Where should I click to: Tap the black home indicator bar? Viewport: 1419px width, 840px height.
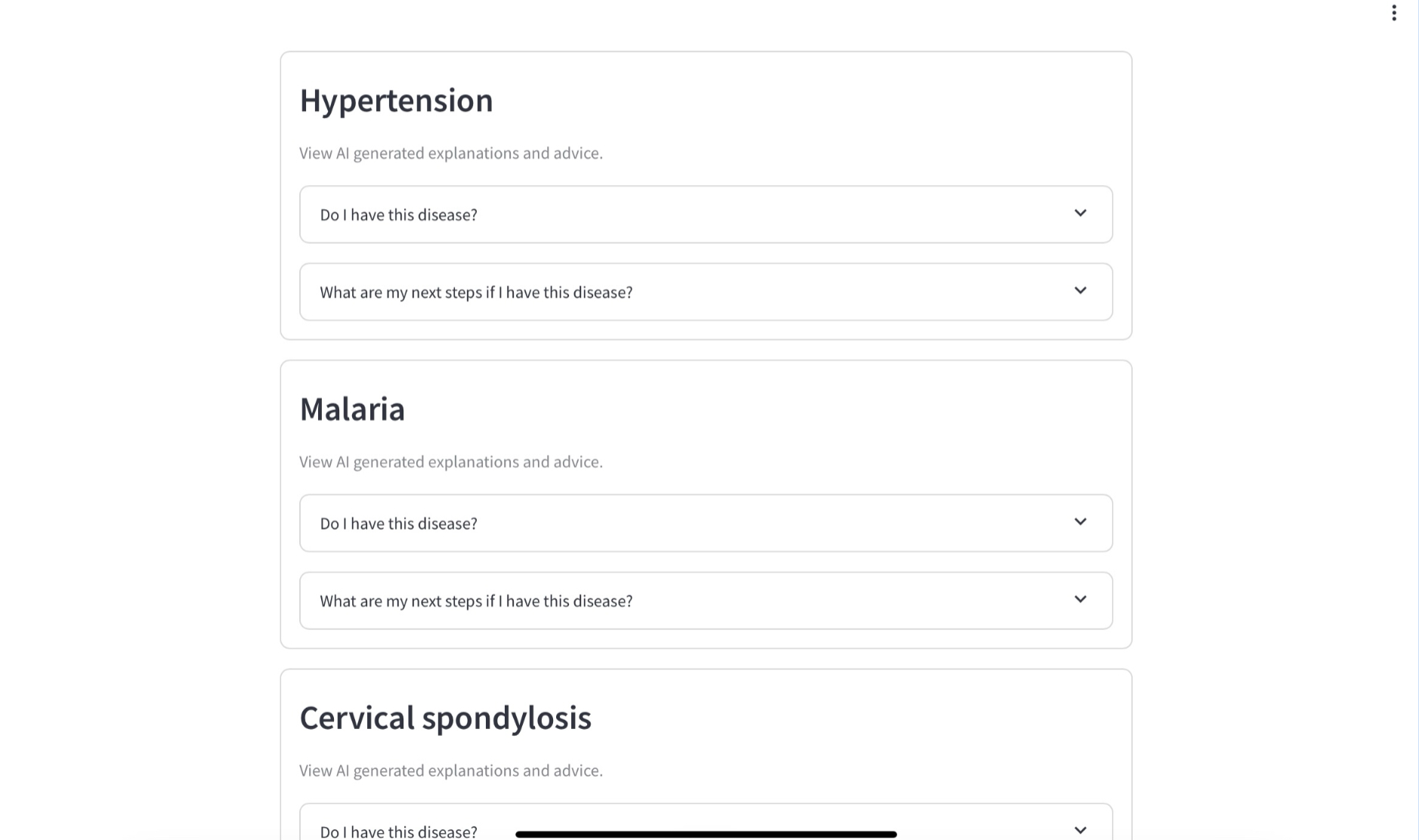706,834
